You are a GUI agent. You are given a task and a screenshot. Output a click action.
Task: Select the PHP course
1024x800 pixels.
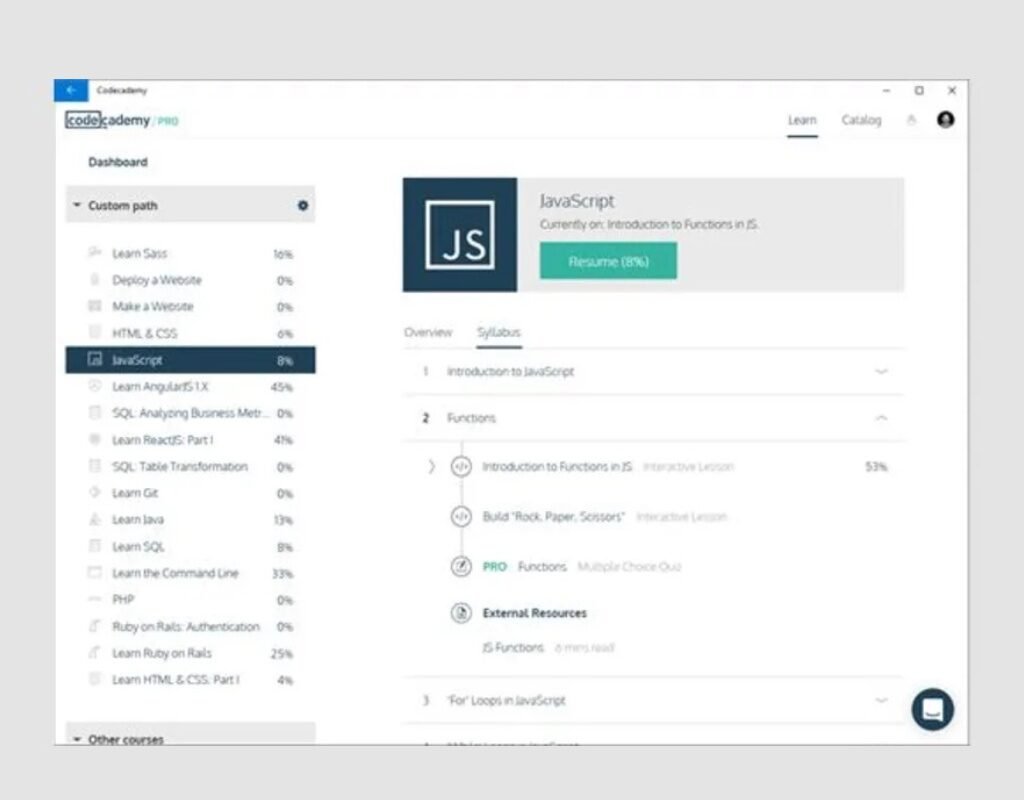pyautogui.click(x=190, y=600)
